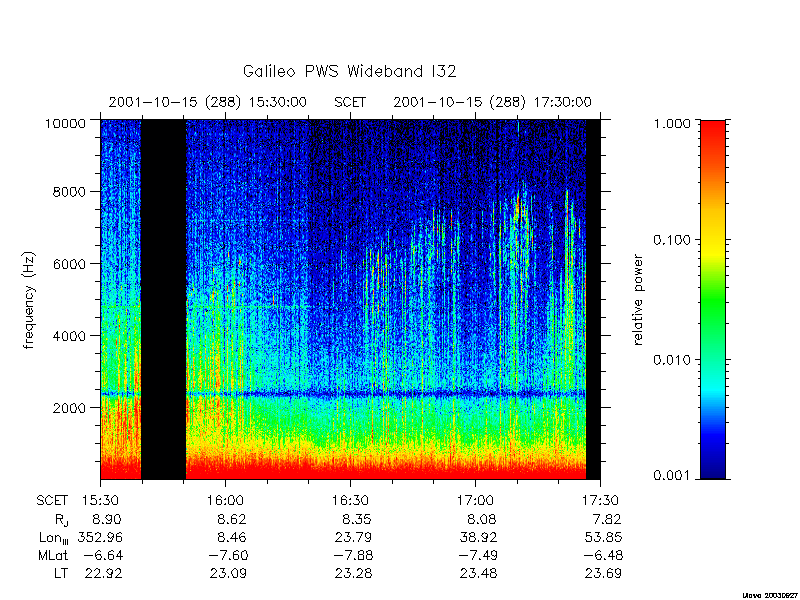Select the start timestamp "2001-10-15 (288) 15:30:00"

click(208, 103)
